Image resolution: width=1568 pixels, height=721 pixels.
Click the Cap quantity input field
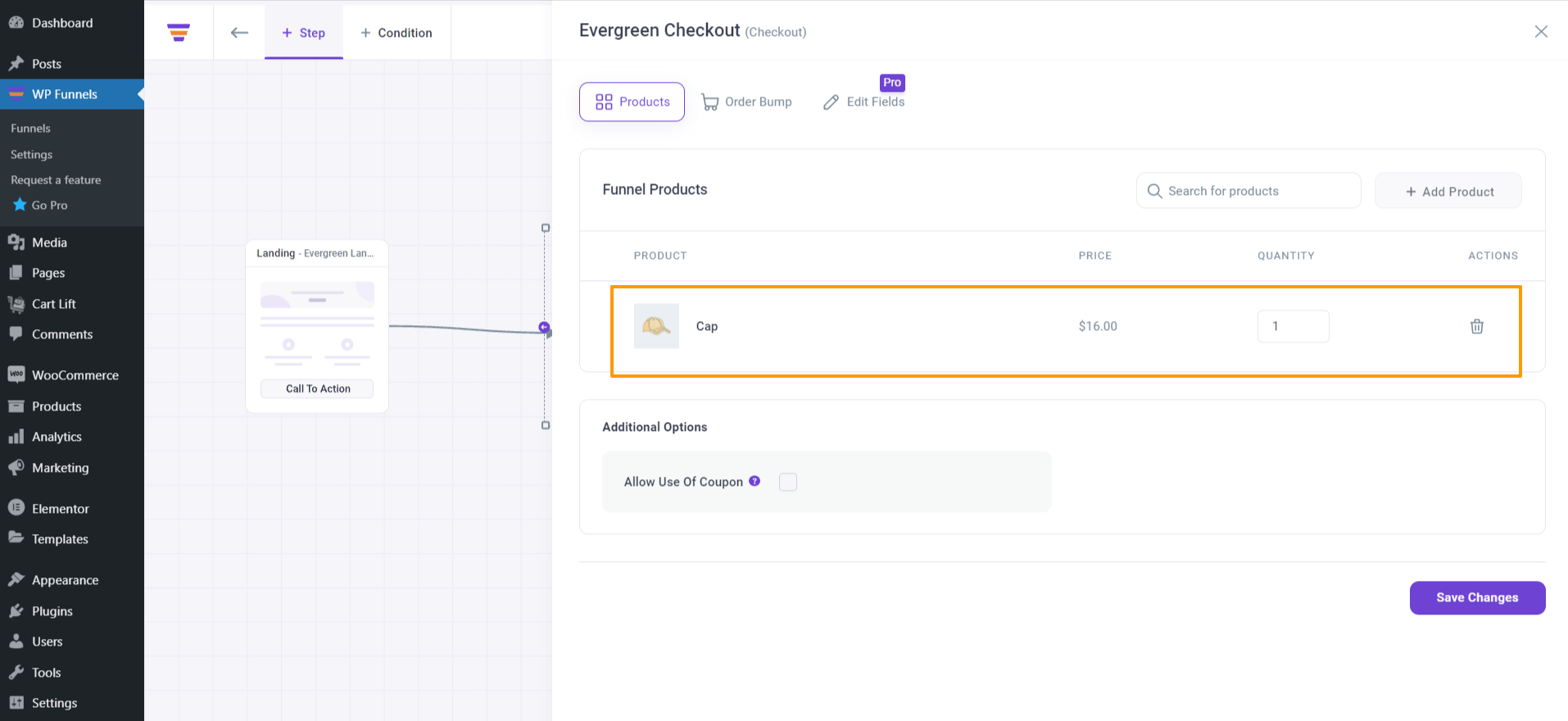pyautogui.click(x=1293, y=326)
